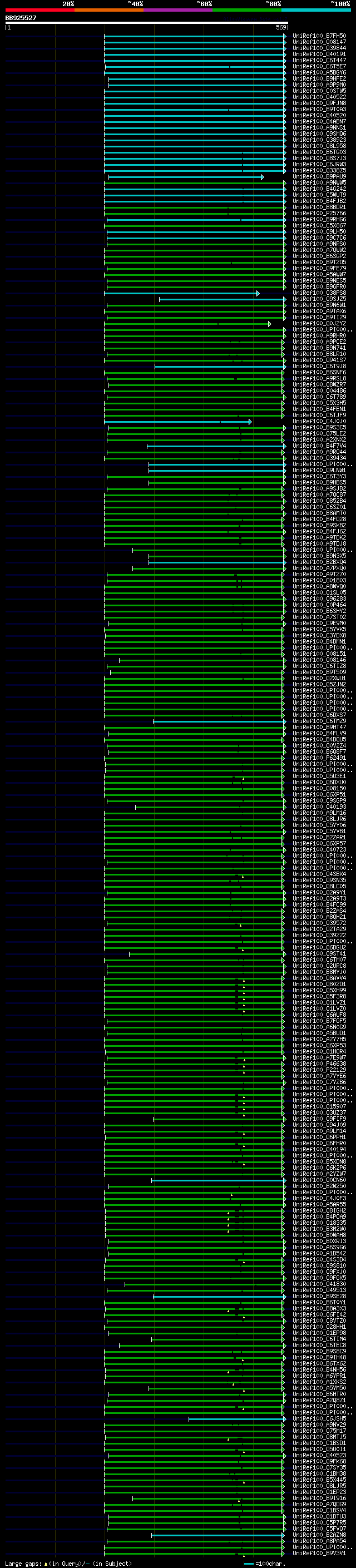Image resolution: width=356 pixels, height=1568 pixels.
Task: Click hit label UniRef100_Q38923
Action: 319,140
